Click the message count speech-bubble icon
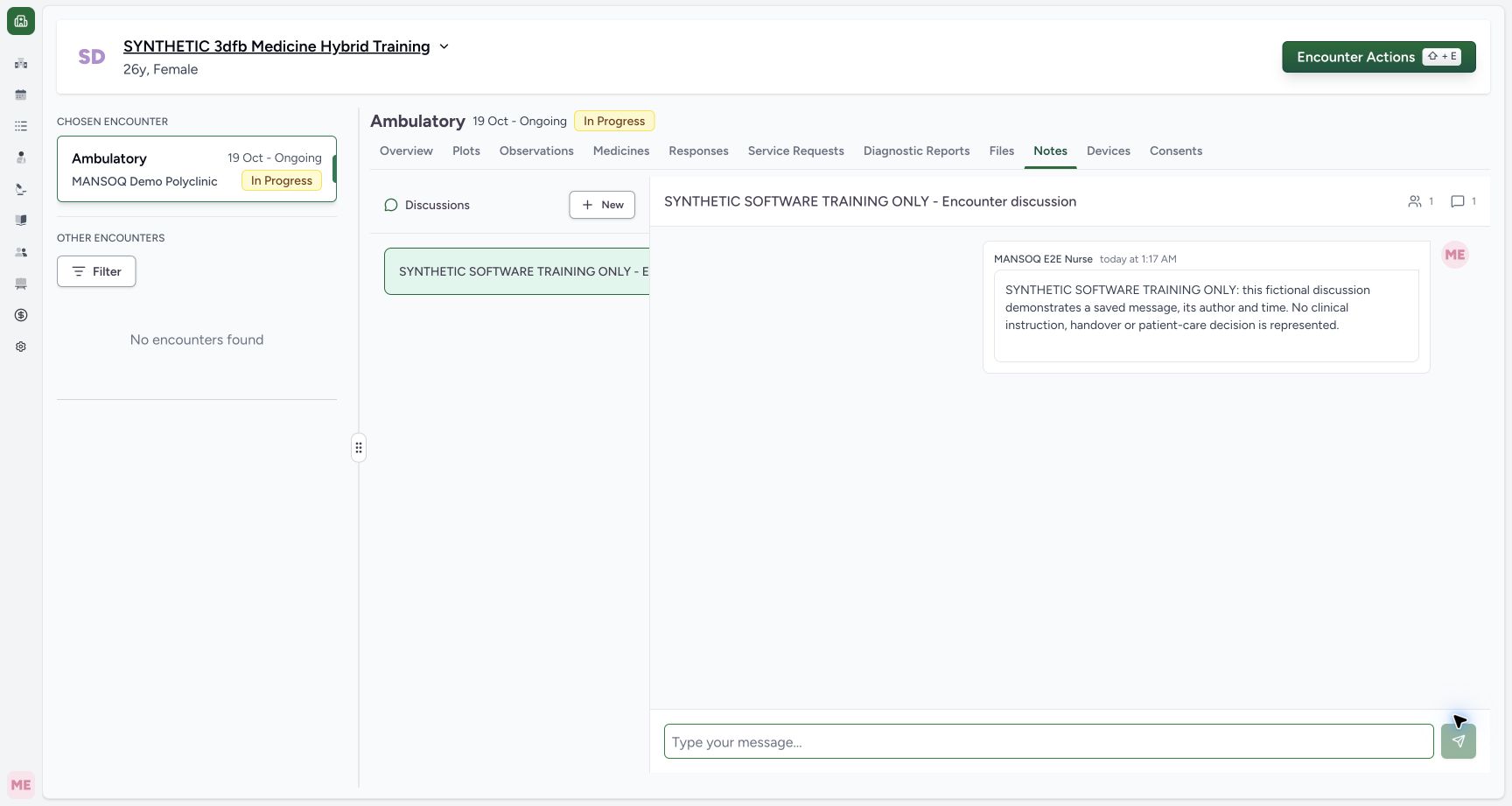The height and width of the screenshot is (806, 1512). click(1458, 201)
